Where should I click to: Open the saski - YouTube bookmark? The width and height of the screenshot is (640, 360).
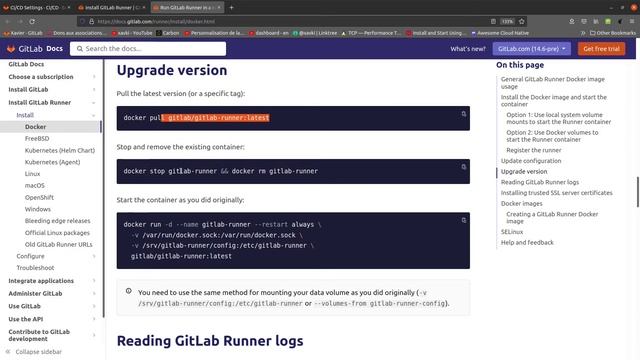click(x=132, y=33)
